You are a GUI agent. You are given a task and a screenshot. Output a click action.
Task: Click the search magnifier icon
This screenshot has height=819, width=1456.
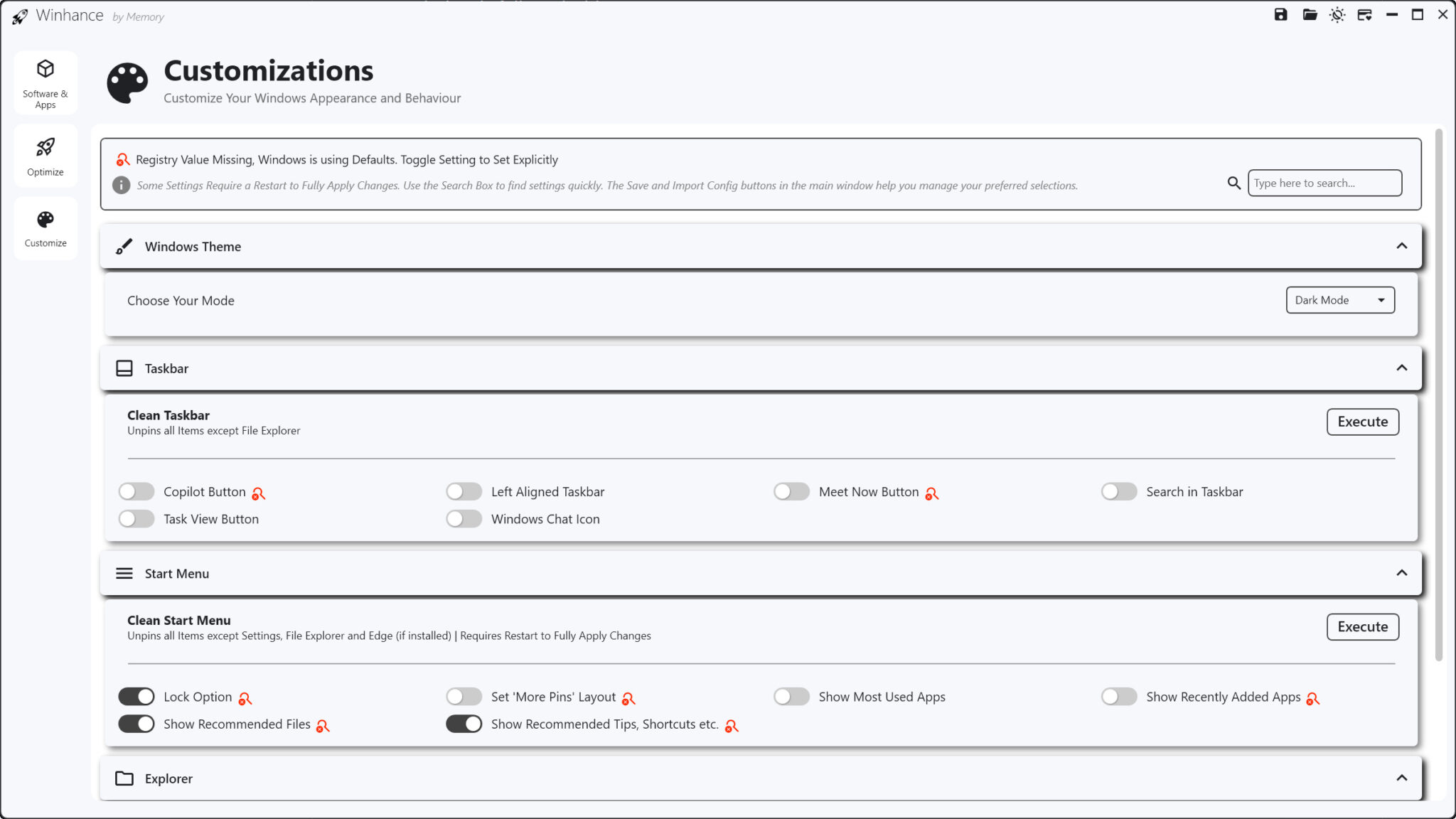click(x=1233, y=183)
